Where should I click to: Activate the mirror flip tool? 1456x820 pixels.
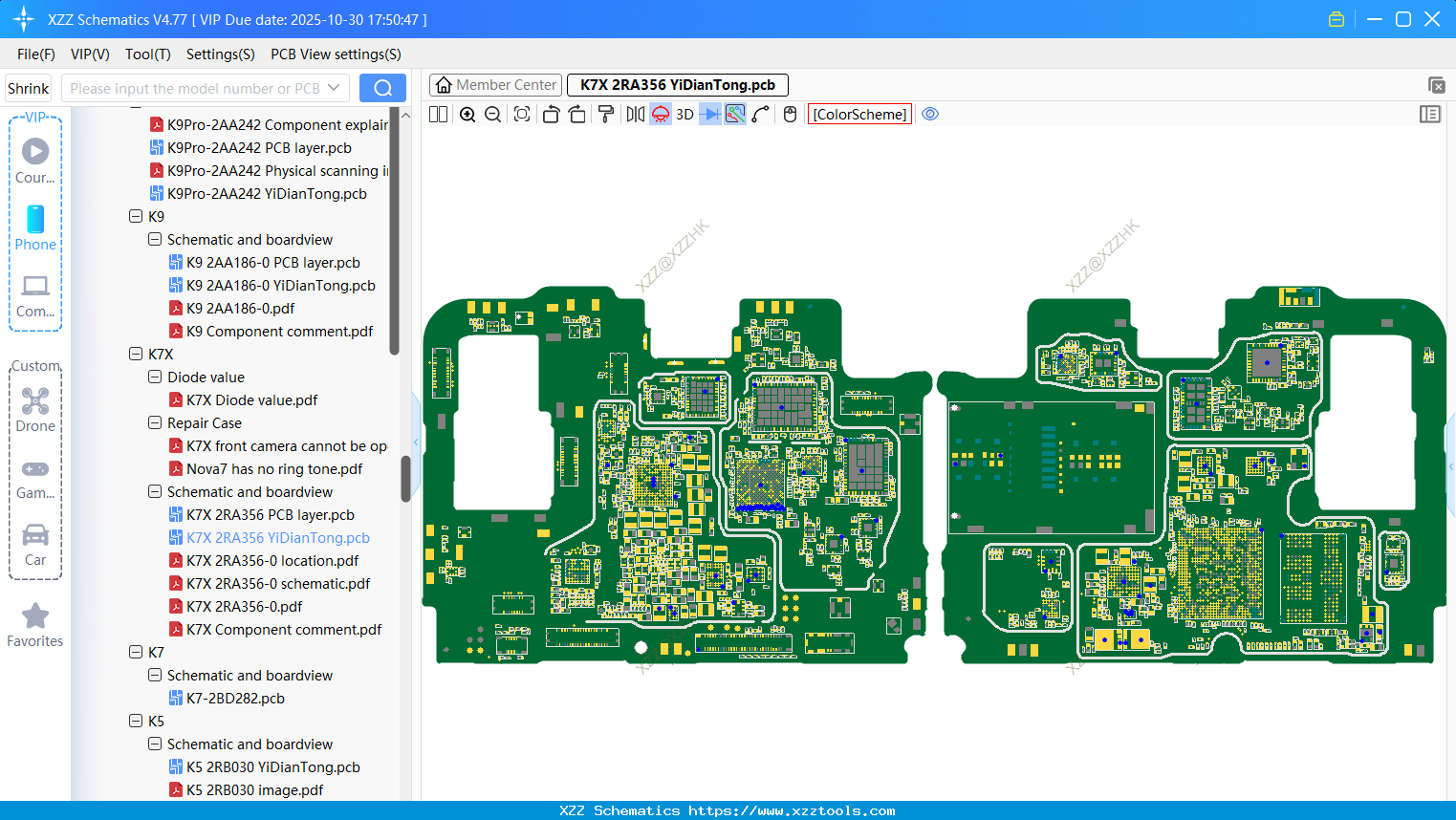pos(634,114)
